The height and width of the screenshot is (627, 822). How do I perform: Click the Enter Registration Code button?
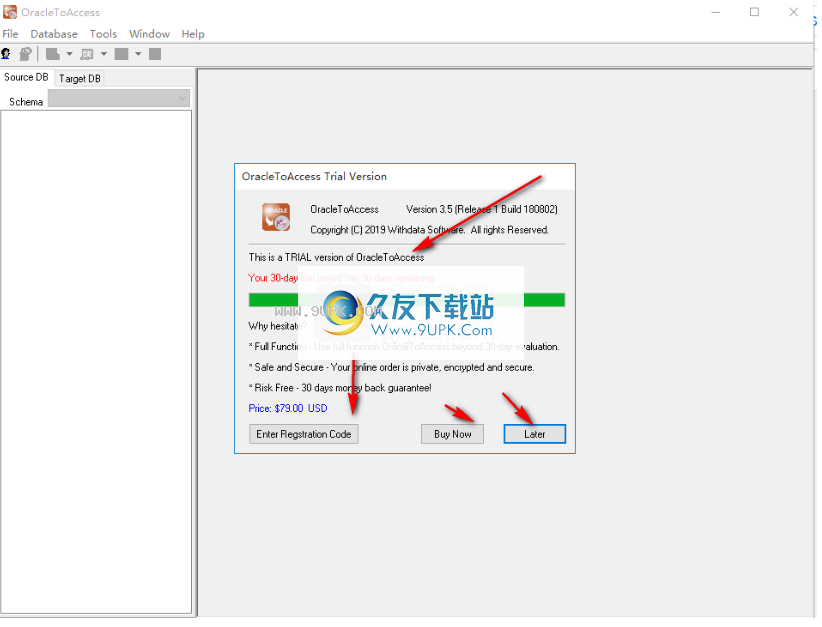pyautogui.click(x=304, y=436)
